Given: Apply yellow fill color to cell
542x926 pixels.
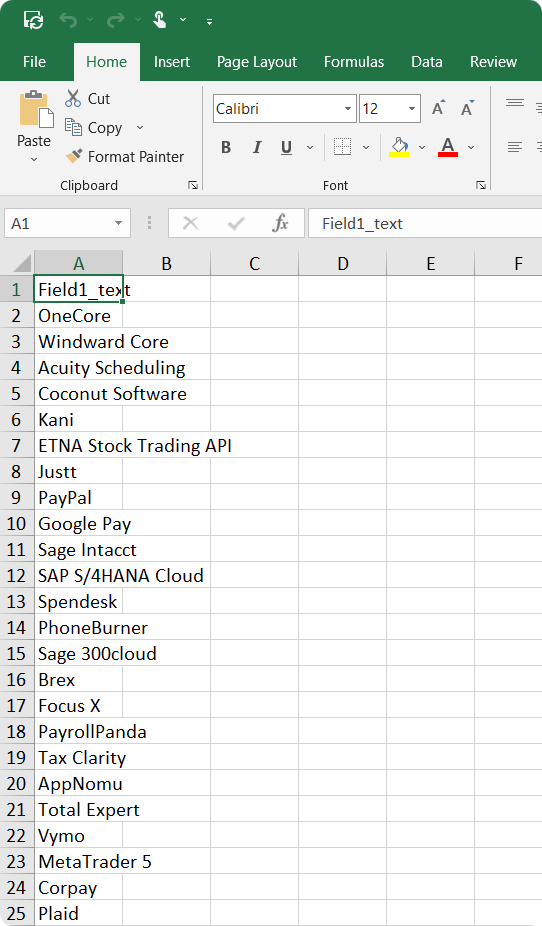Looking at the screenshot, I should pyautogui.click(x=400, y=146).
